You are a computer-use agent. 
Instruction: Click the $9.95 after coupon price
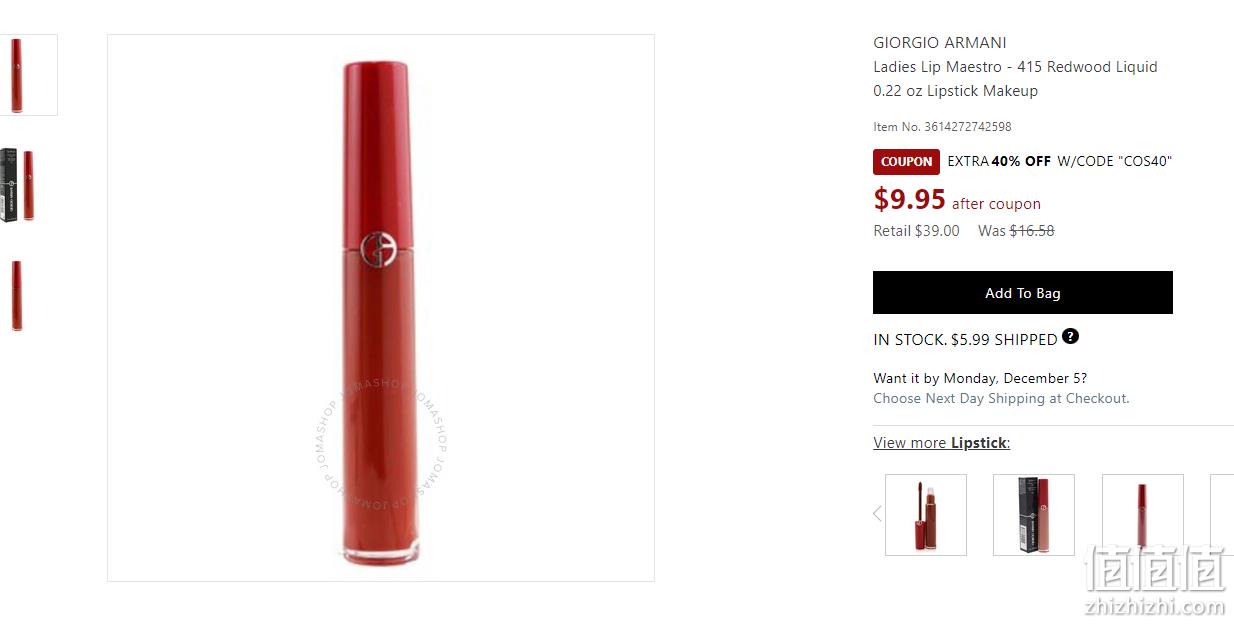click(957, 199)
